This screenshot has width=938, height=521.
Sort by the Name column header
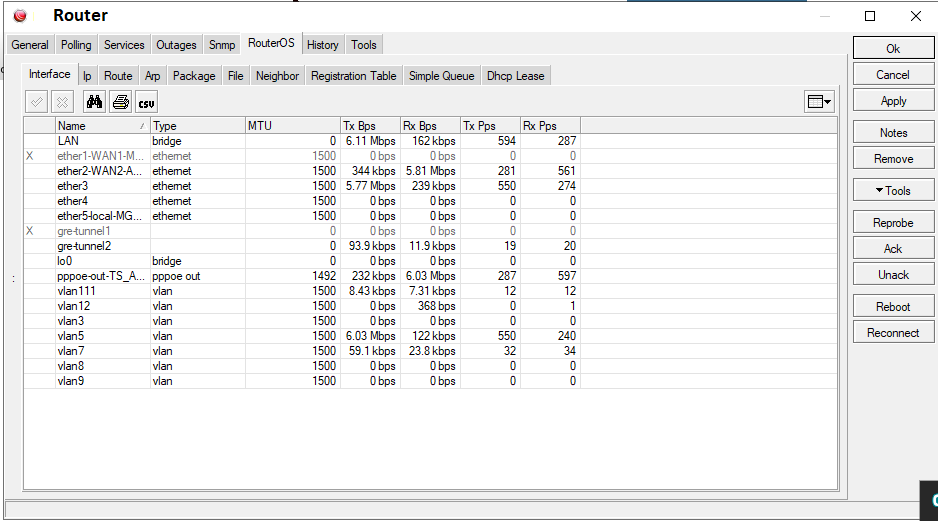point(102,126)
